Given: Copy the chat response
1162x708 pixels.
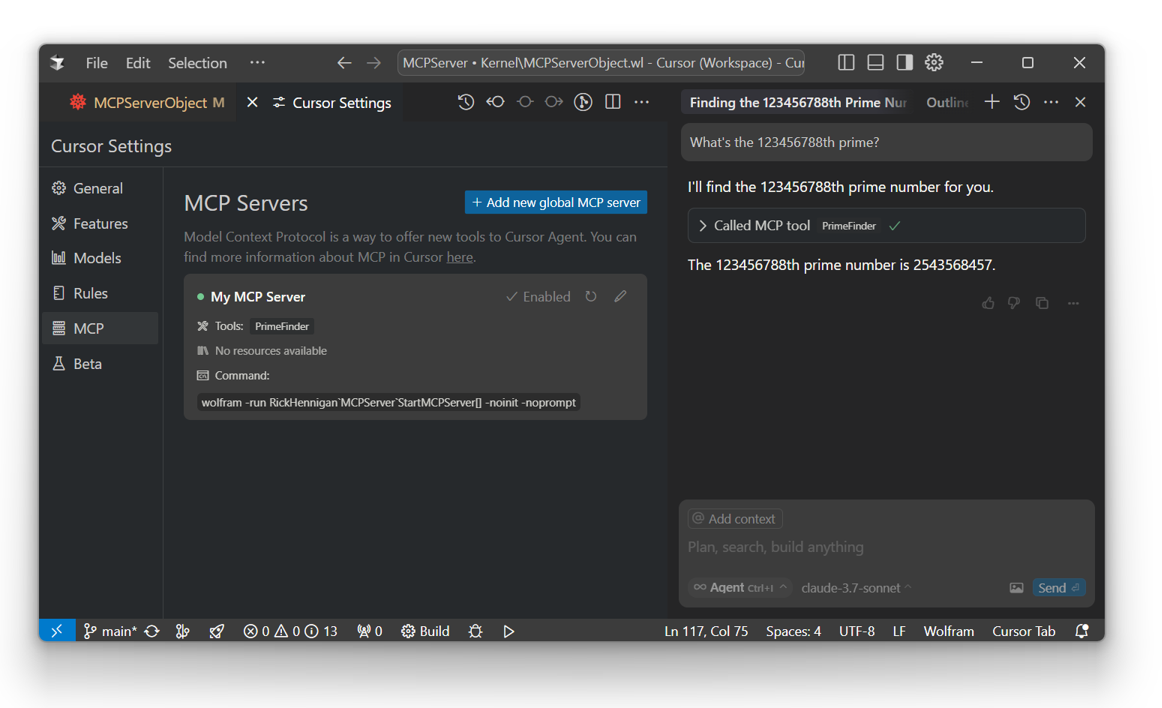Looking at the screenshot, I should pyautogui.click(x=1042, y=303).
